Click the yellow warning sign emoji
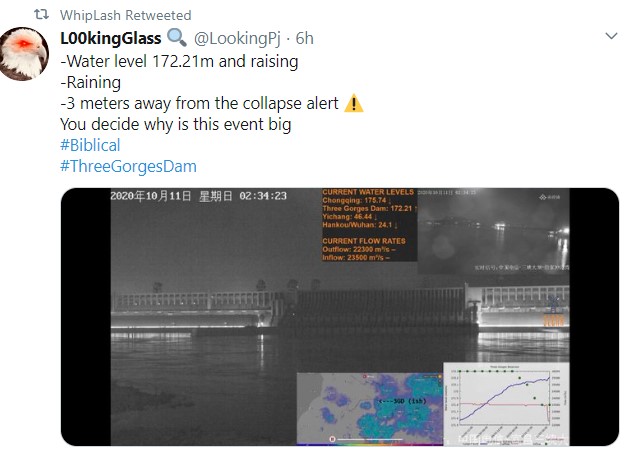 click(354, 104)
